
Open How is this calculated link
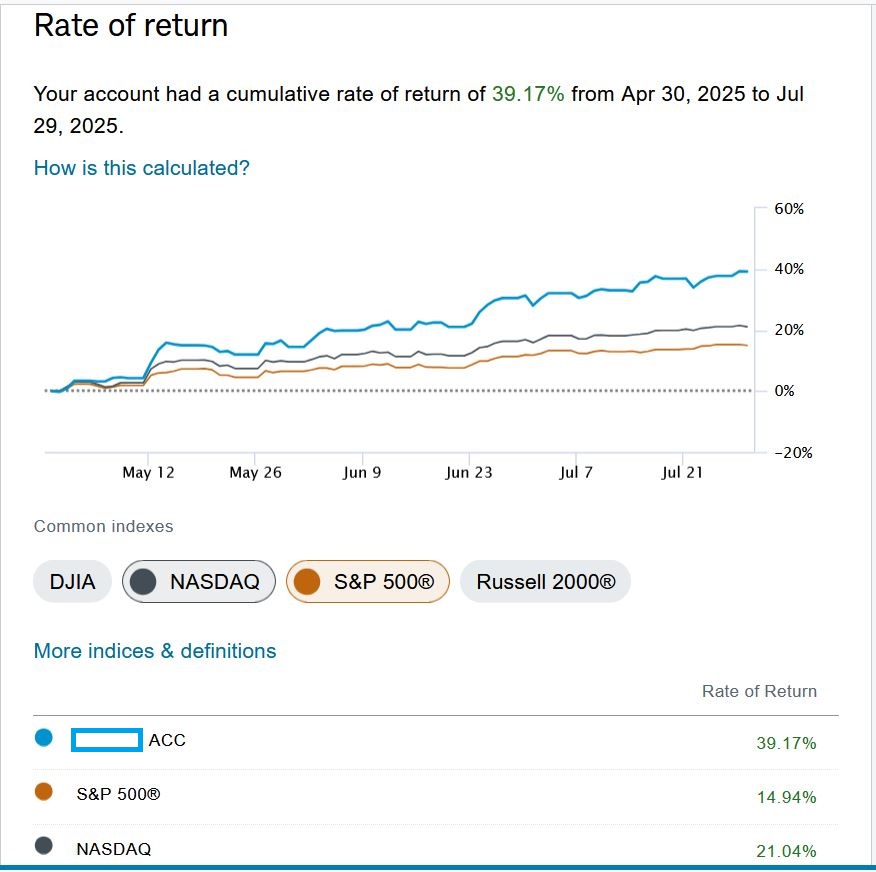141,168
